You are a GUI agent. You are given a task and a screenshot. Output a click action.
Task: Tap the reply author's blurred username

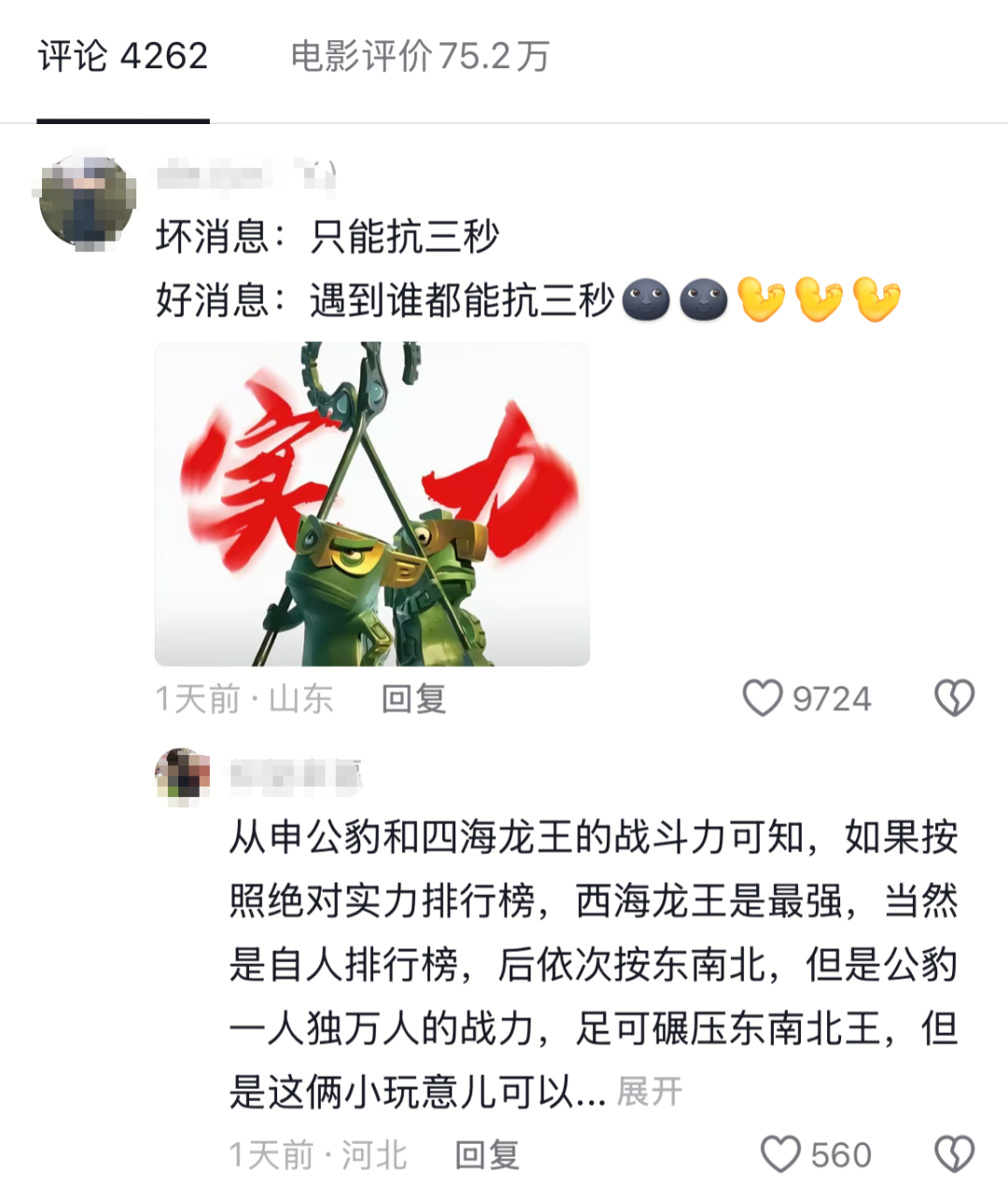(296, 775)
